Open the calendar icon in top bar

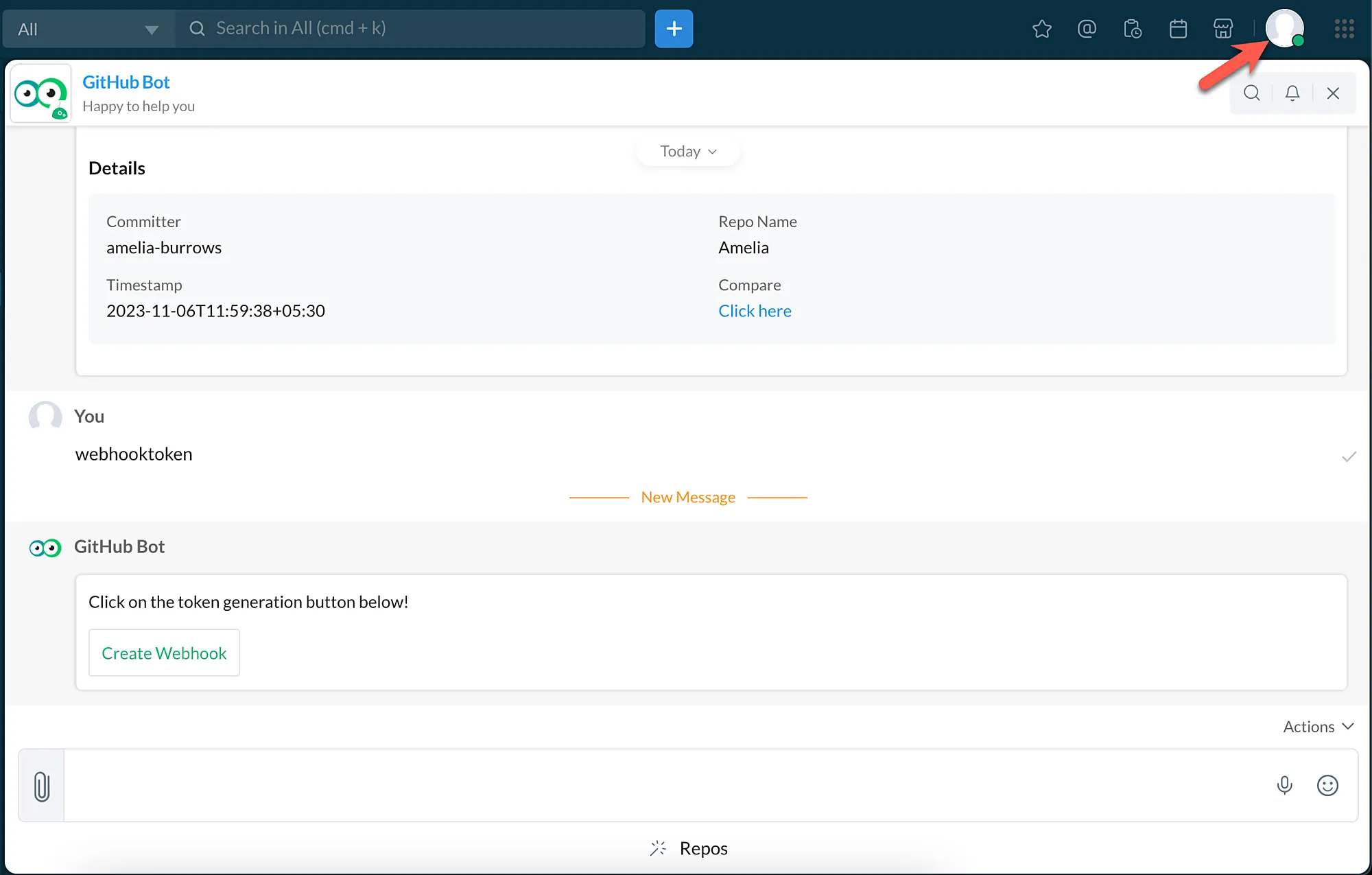pos(1178,29)
